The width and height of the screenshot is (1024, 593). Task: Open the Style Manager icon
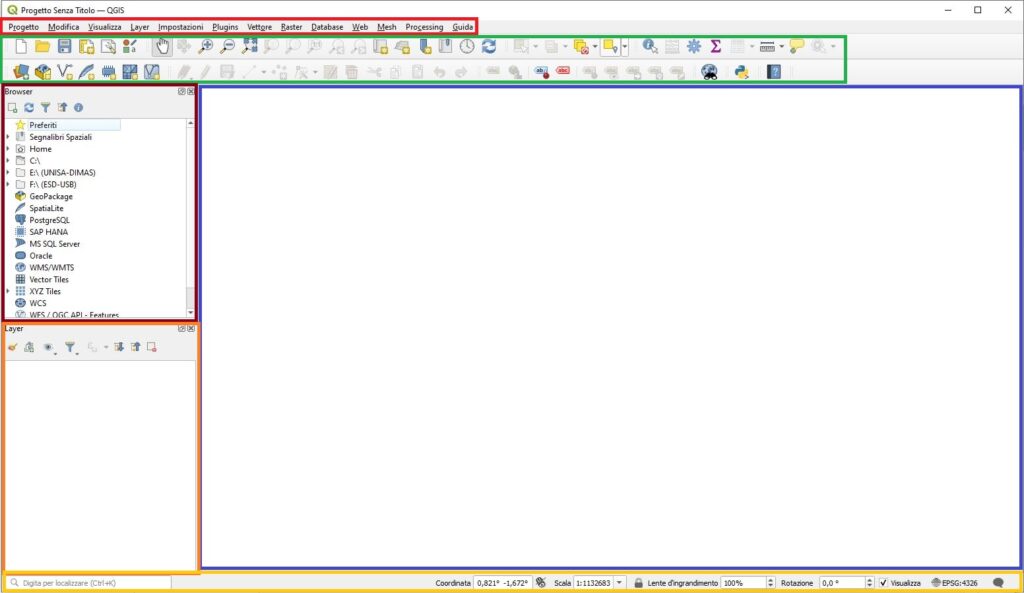tap(130, 46)
